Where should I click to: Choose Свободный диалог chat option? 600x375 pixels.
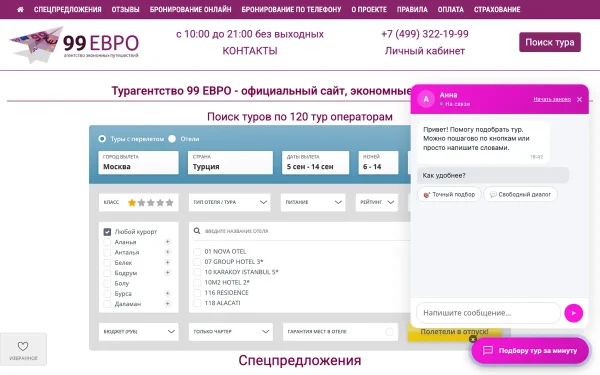[x=520, y=194]
